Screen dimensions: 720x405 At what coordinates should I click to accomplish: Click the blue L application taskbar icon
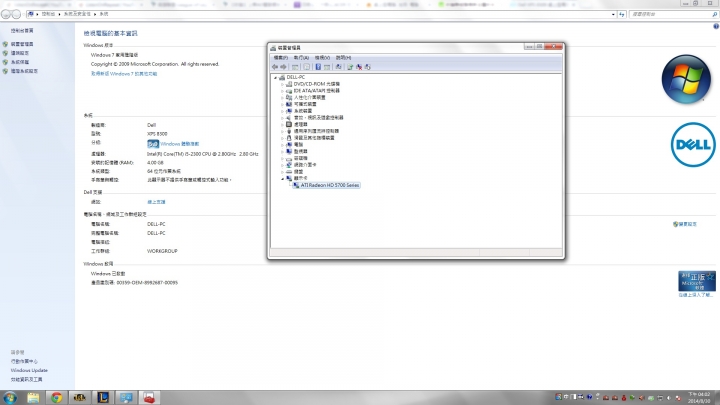tap(103, 398)
